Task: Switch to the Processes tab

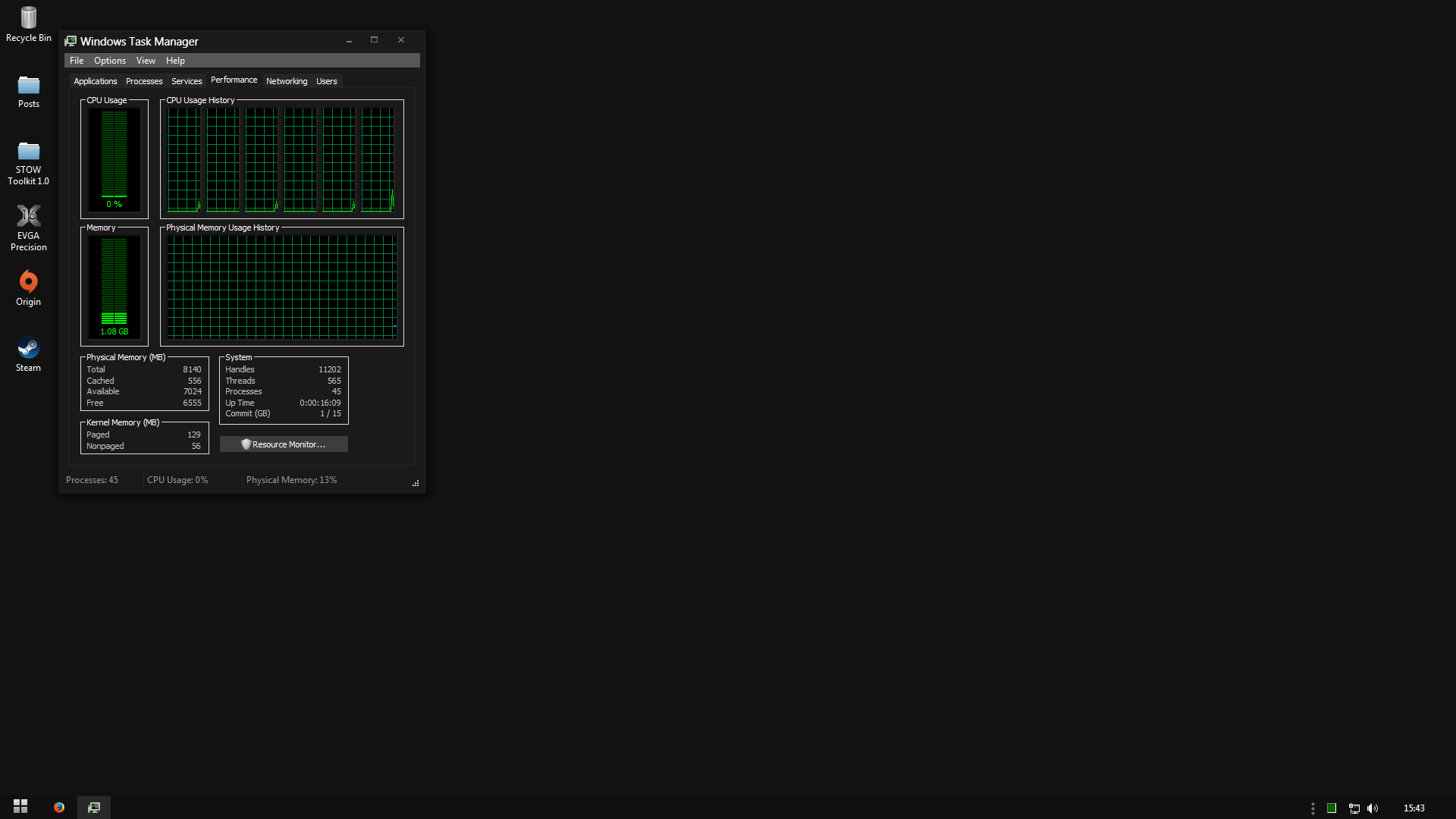Action: click(x=144, y=81)
